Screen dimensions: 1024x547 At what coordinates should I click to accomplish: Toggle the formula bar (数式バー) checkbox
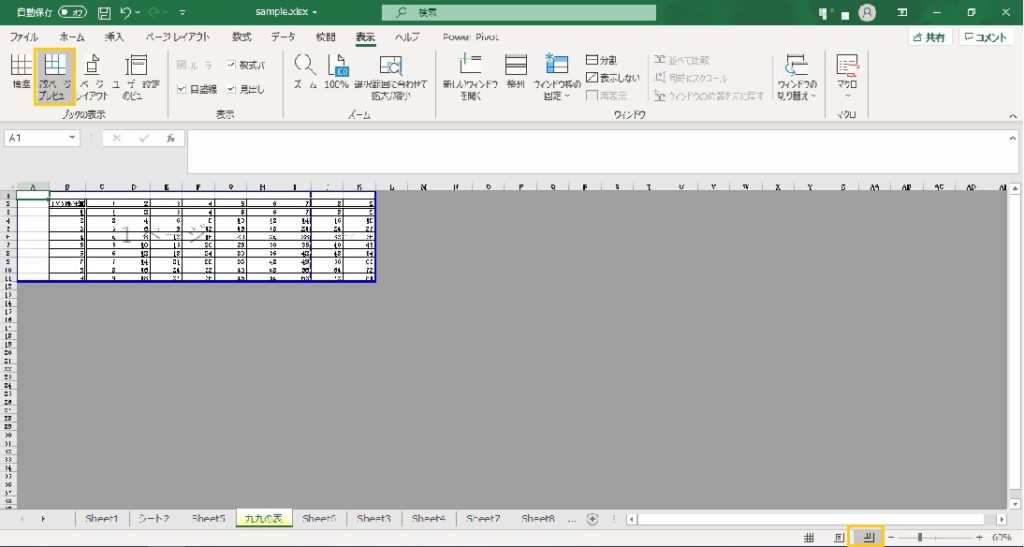(x=231, y=65)
